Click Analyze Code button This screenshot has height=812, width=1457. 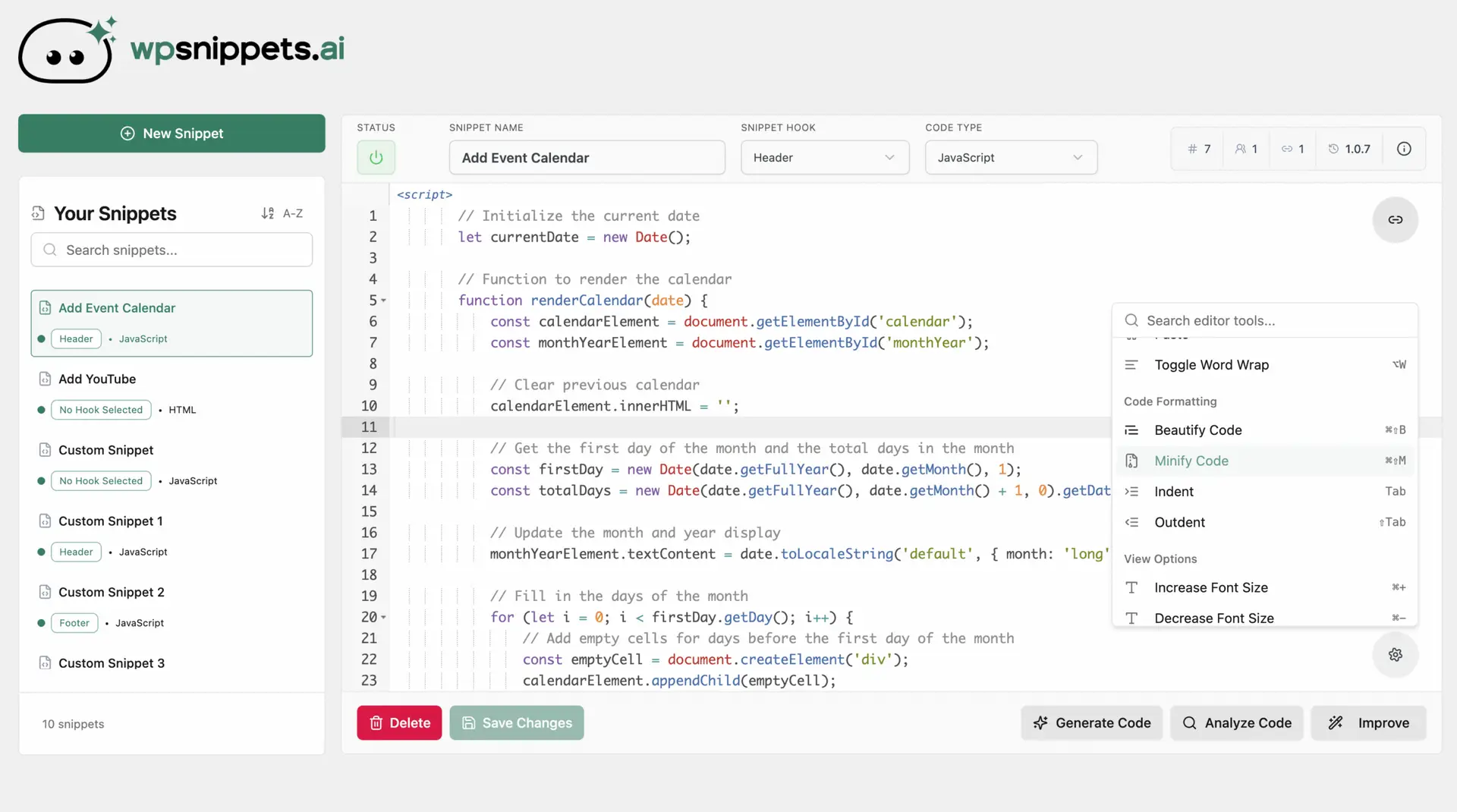(x=1236, y=723)
